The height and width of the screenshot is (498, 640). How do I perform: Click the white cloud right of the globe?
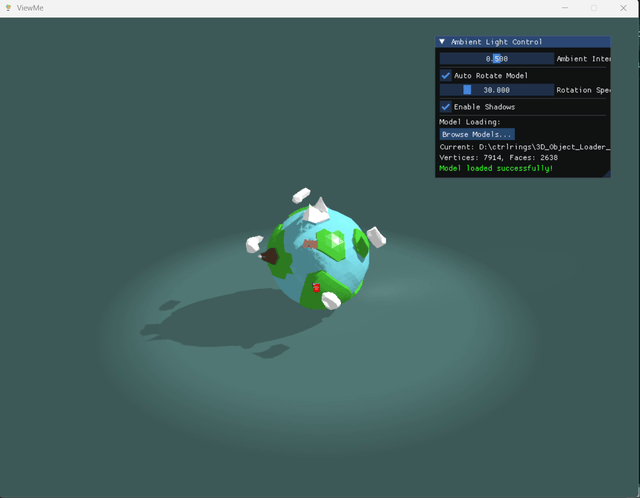tap(376, 237)
